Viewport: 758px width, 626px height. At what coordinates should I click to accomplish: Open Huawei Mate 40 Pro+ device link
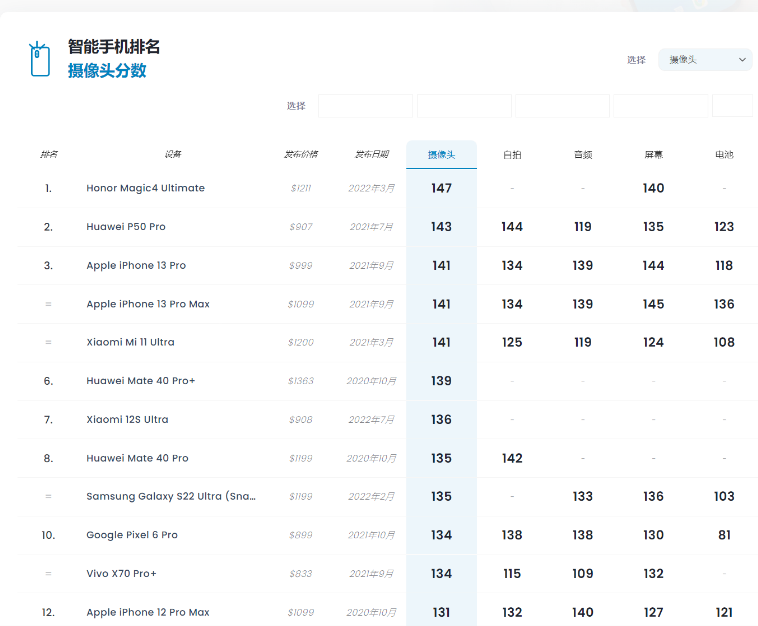(141, 381)
